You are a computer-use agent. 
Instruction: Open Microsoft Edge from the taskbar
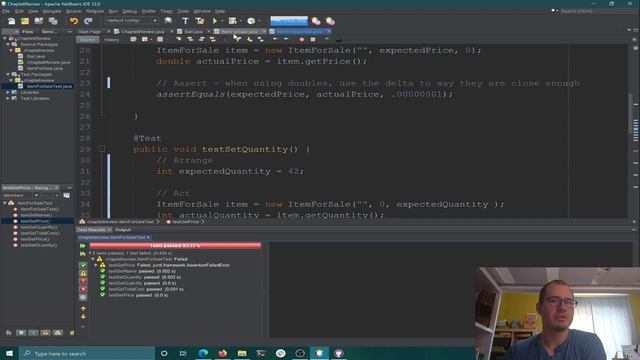[203, 353]
